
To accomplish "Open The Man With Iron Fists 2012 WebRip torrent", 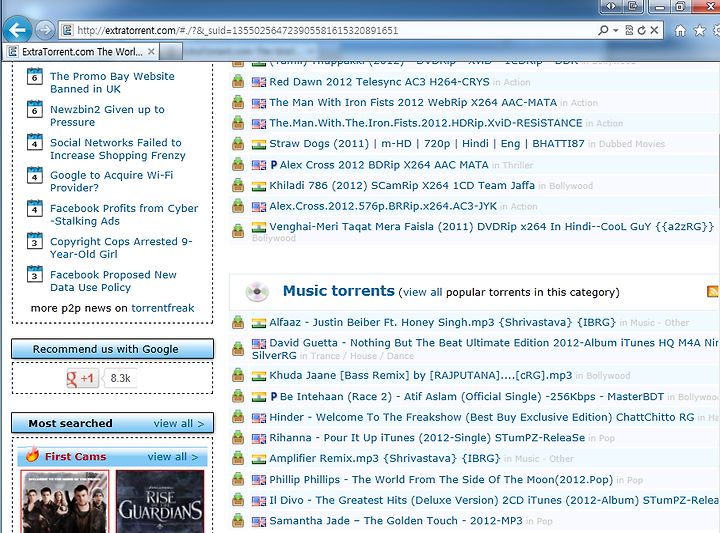I will pyautogui.click(x=413, y=102).
